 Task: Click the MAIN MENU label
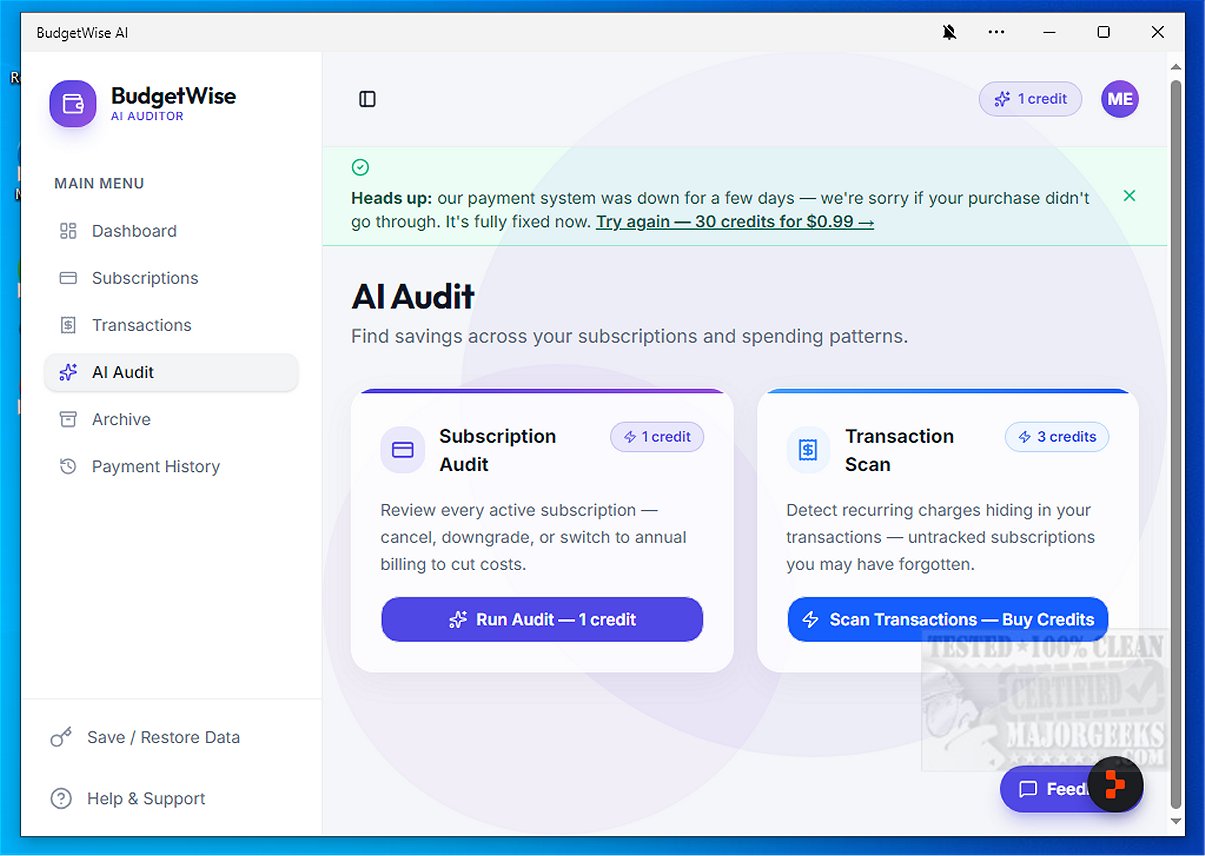(x=99, y=183)
